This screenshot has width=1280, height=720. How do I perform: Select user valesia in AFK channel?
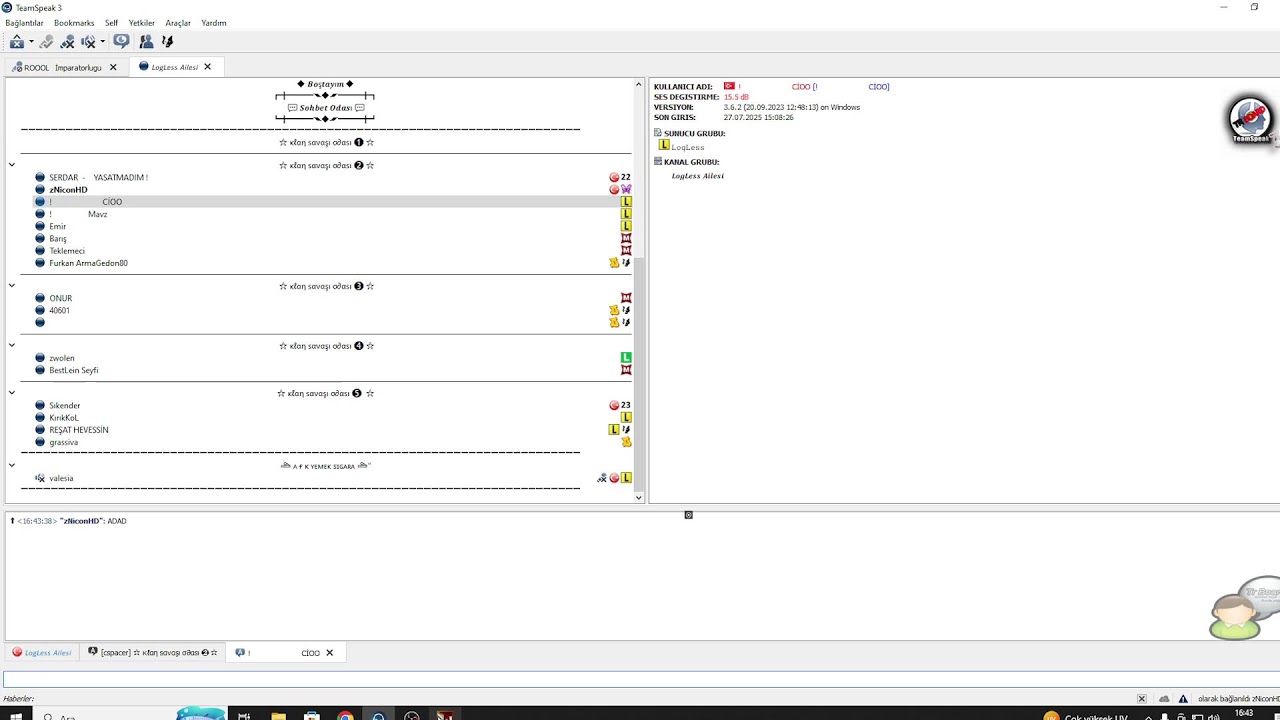click(x=61, y=478)
